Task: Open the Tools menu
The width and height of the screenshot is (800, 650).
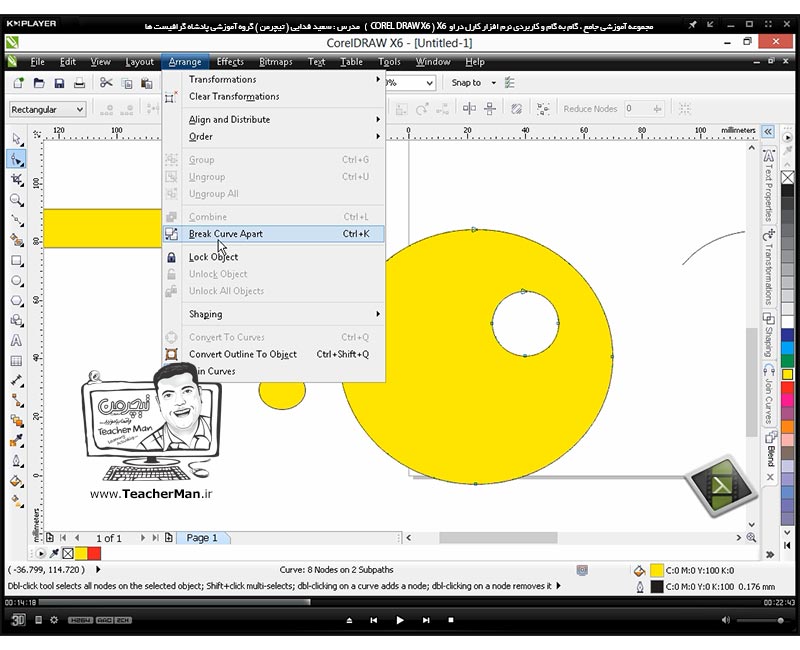Action: pos(389,62)
